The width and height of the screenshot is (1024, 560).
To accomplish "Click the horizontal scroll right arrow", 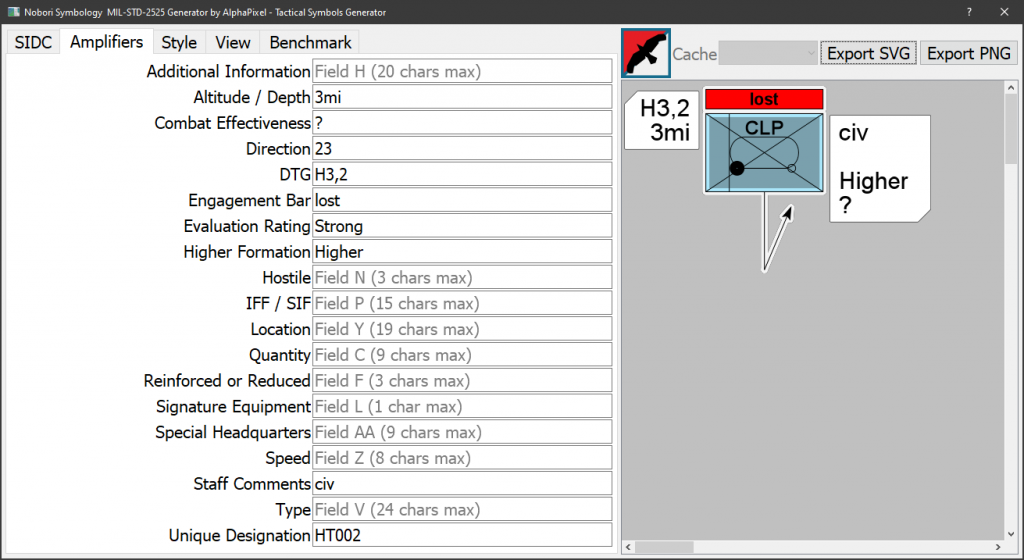I will tap(998, 547).
